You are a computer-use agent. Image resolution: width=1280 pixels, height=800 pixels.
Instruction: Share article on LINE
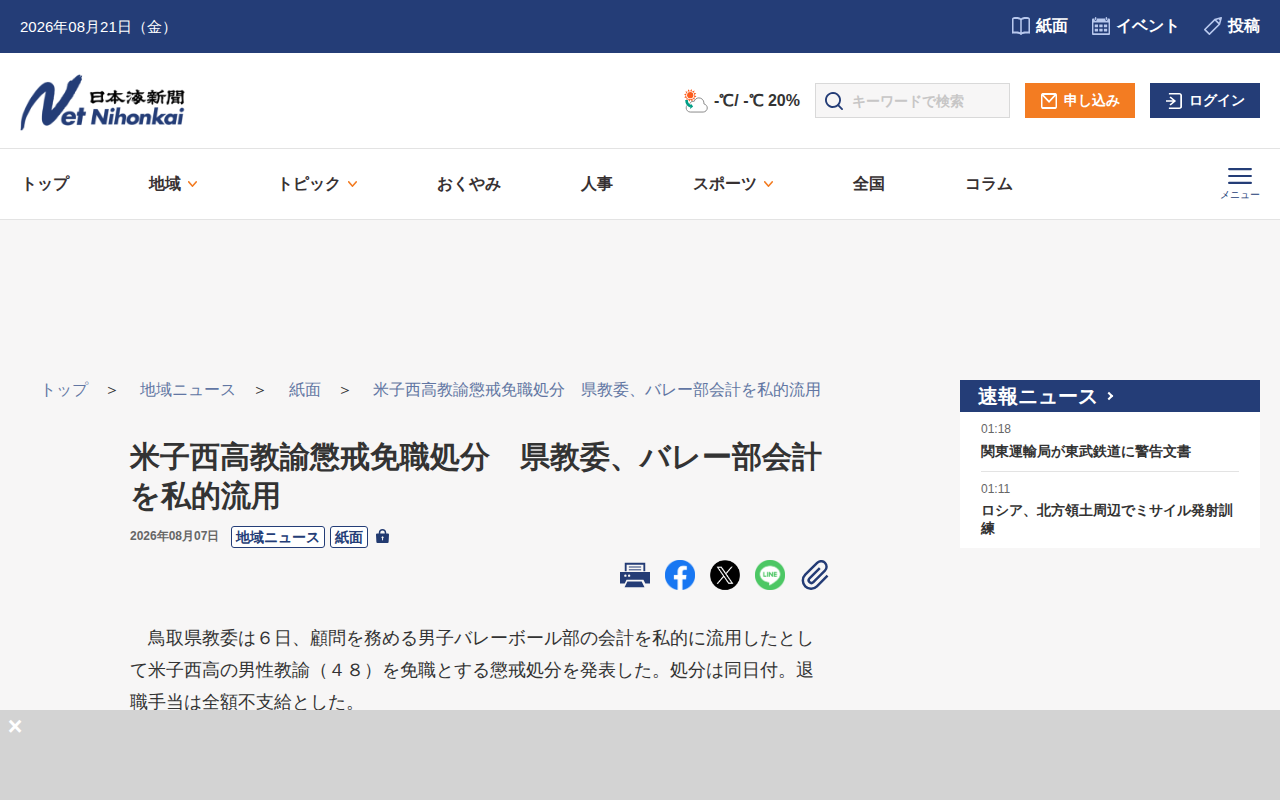(x=770, y=575)
